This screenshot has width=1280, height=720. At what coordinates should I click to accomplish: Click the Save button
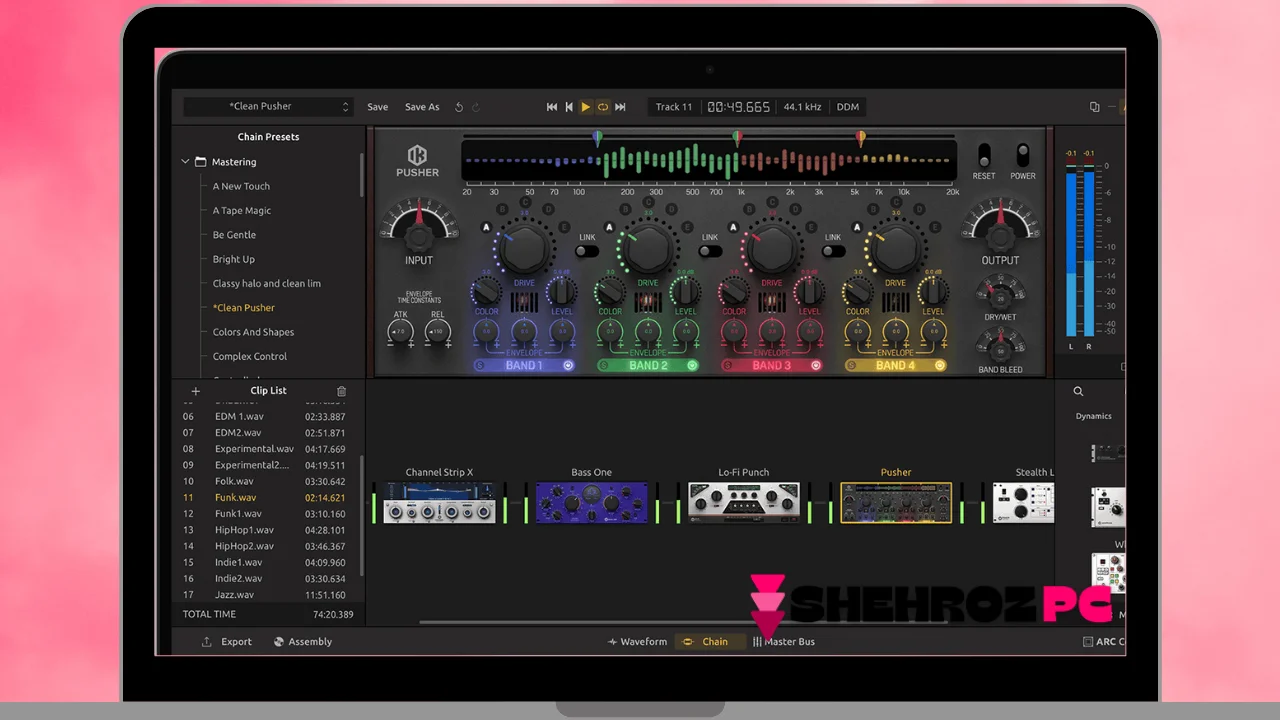tap(378, 107)
